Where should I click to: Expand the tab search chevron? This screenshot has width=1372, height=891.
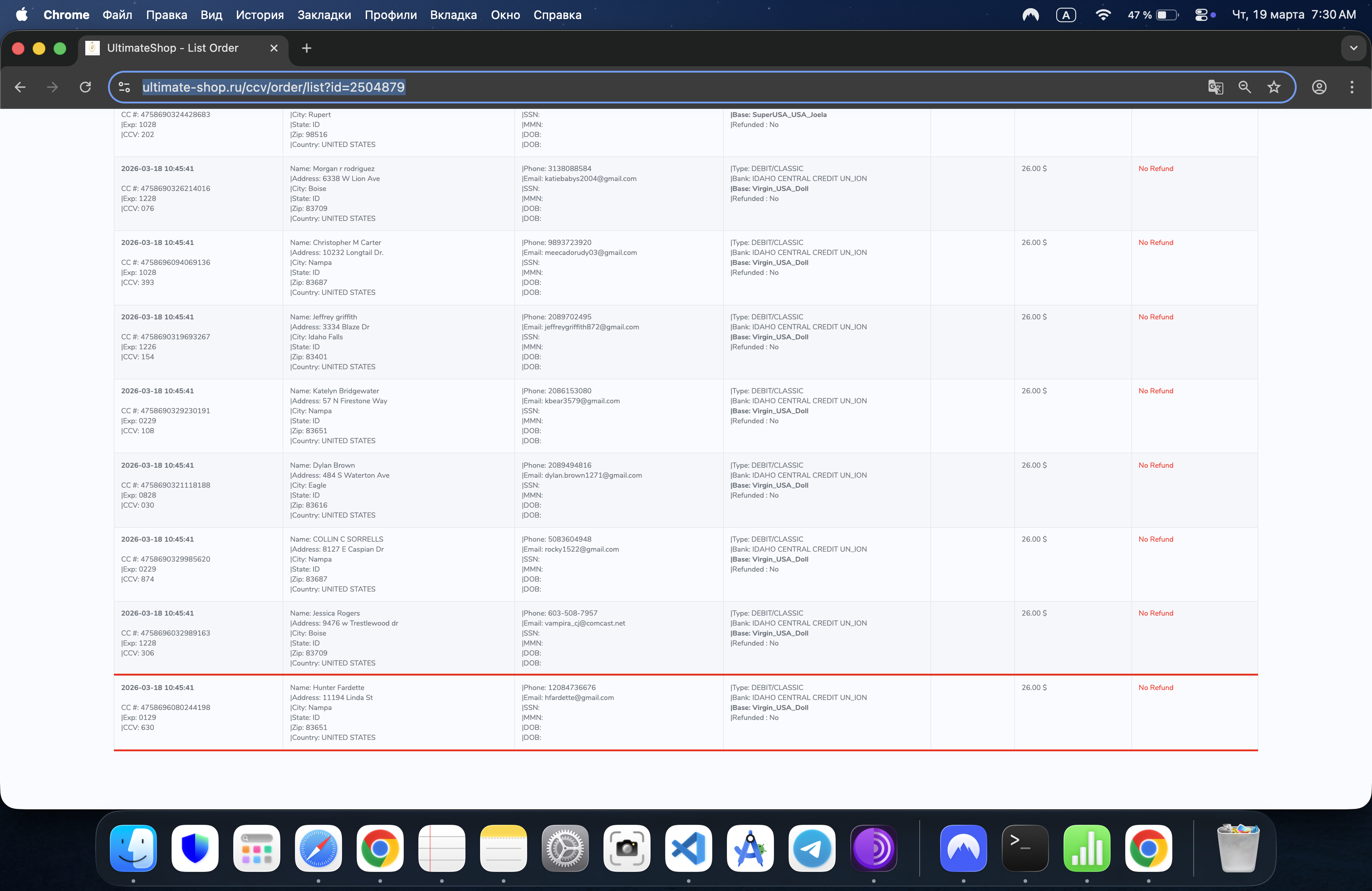1353,49
